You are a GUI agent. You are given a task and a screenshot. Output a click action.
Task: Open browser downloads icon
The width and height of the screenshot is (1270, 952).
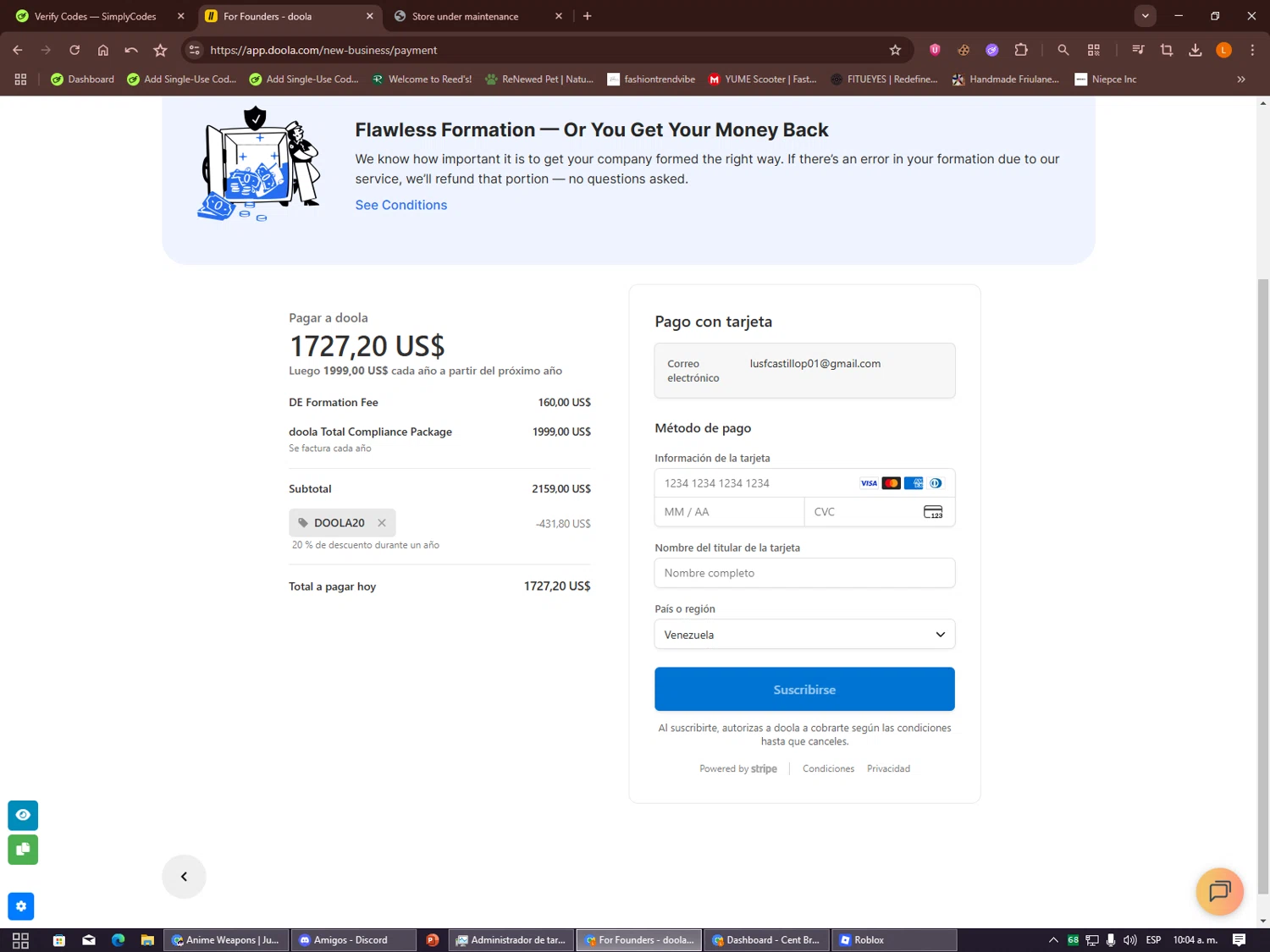[1195, 50]
